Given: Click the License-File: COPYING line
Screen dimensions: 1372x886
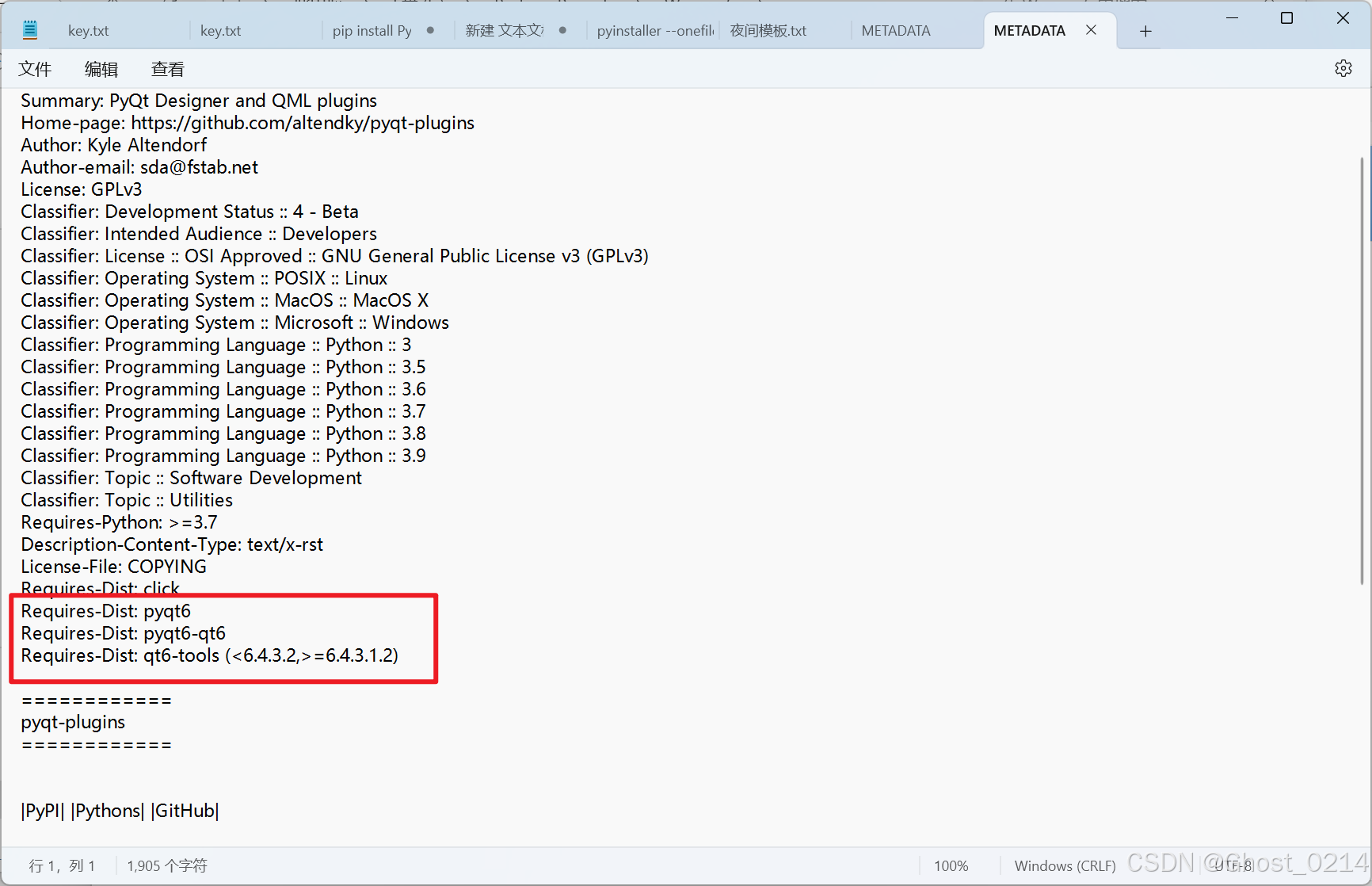Looking at the screenshot, I should pyautogui.click(x=113, y=567).
